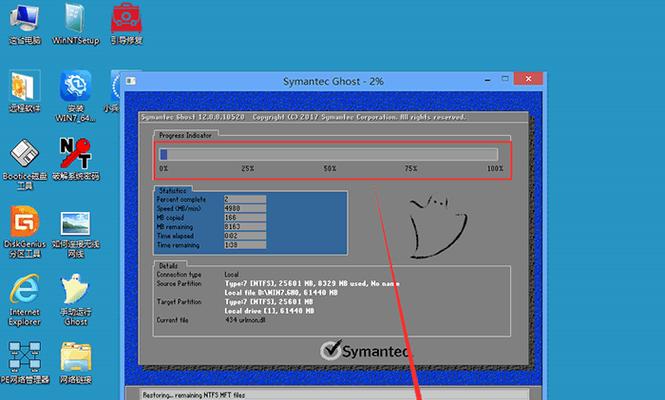Click the 'Local drive [1], 61440 MB' line
This screenshot has width=665, height=400.
(270, 311)
